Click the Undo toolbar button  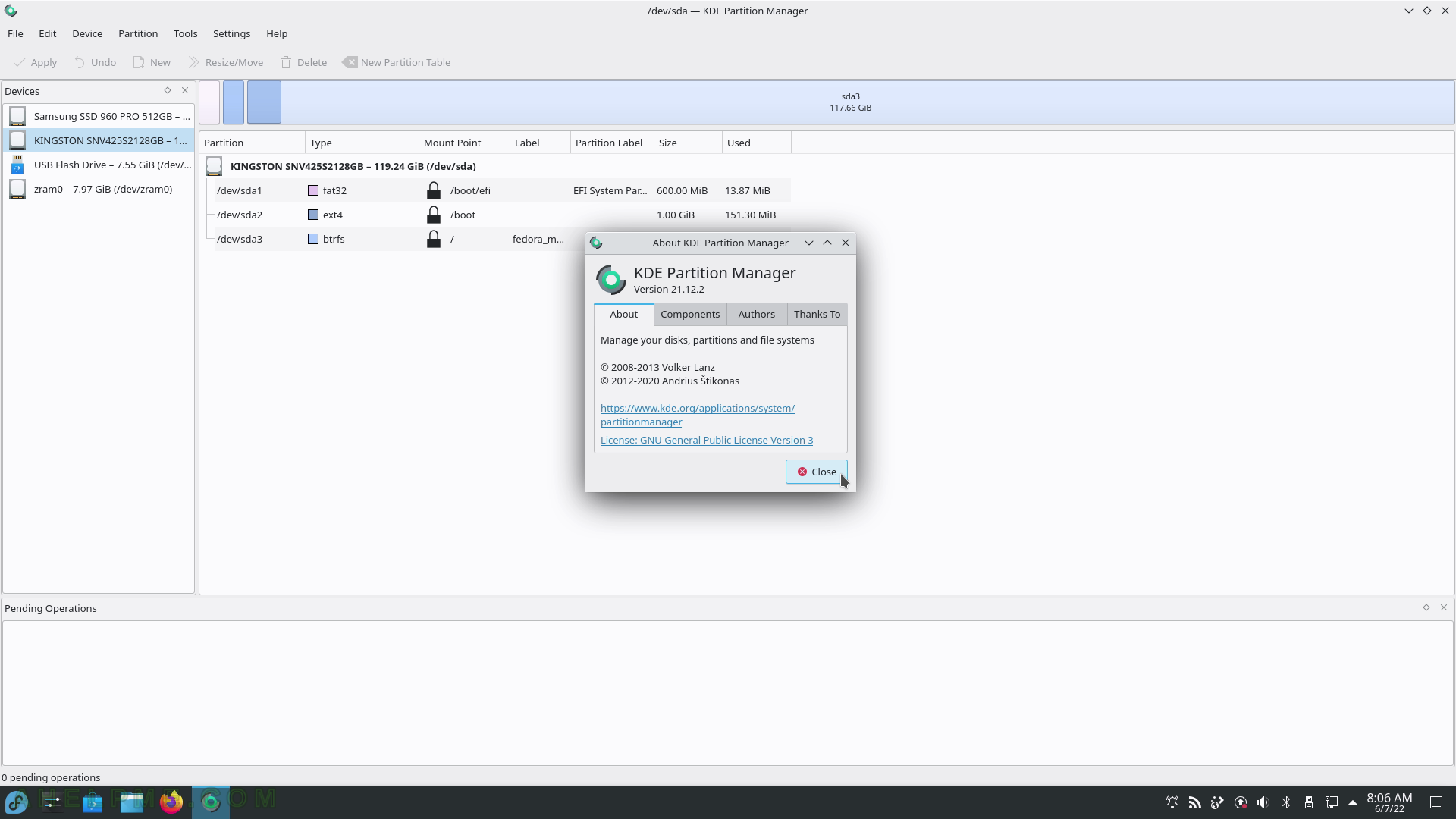(96, 62)
